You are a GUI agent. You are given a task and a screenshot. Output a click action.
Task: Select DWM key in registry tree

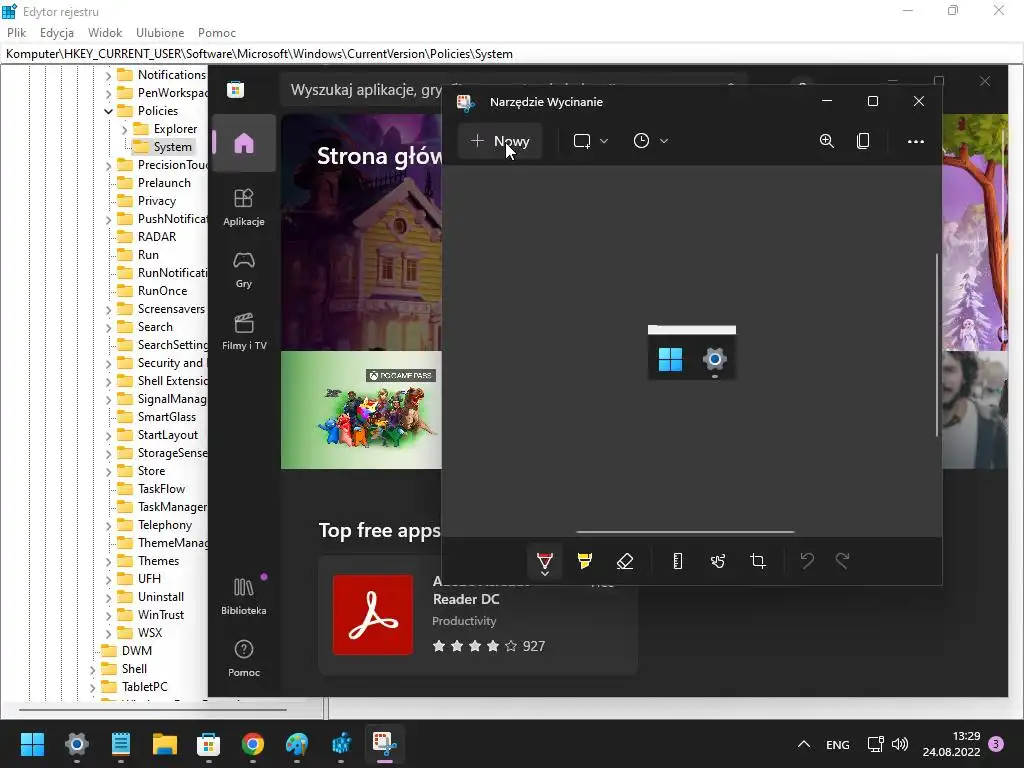[136, 650]
